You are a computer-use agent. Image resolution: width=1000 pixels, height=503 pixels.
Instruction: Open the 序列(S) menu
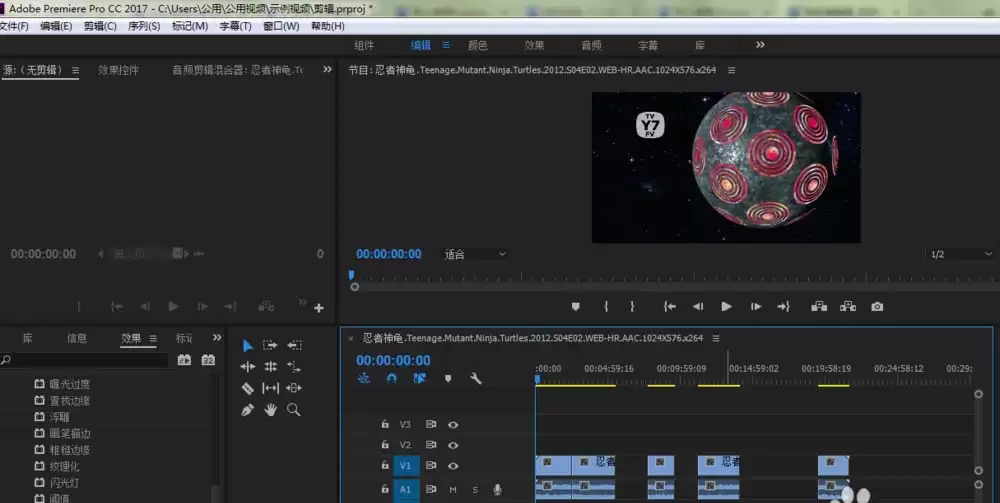click(x=144, y=26)
